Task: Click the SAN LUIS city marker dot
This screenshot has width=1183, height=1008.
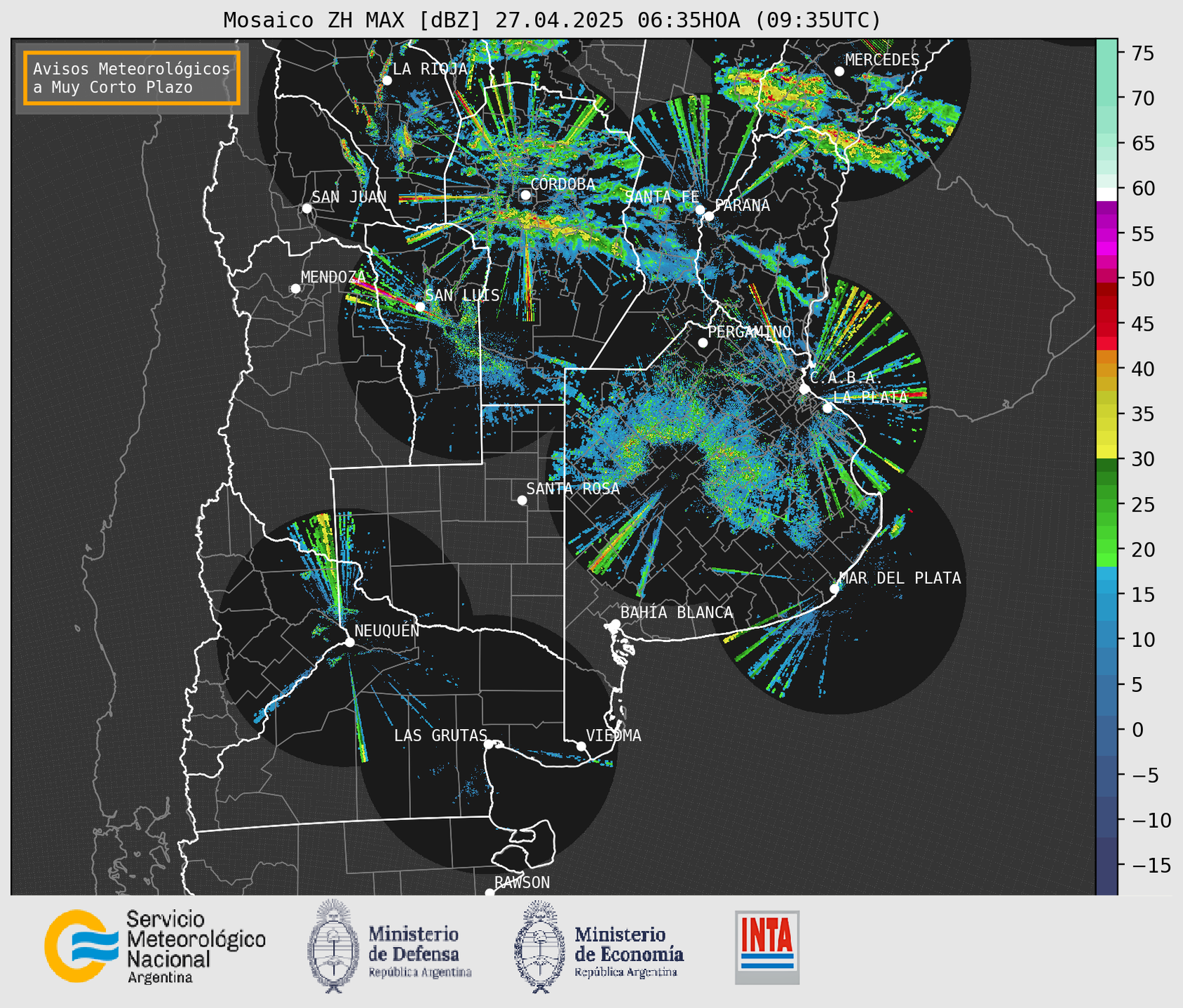Action: (420, 306)
